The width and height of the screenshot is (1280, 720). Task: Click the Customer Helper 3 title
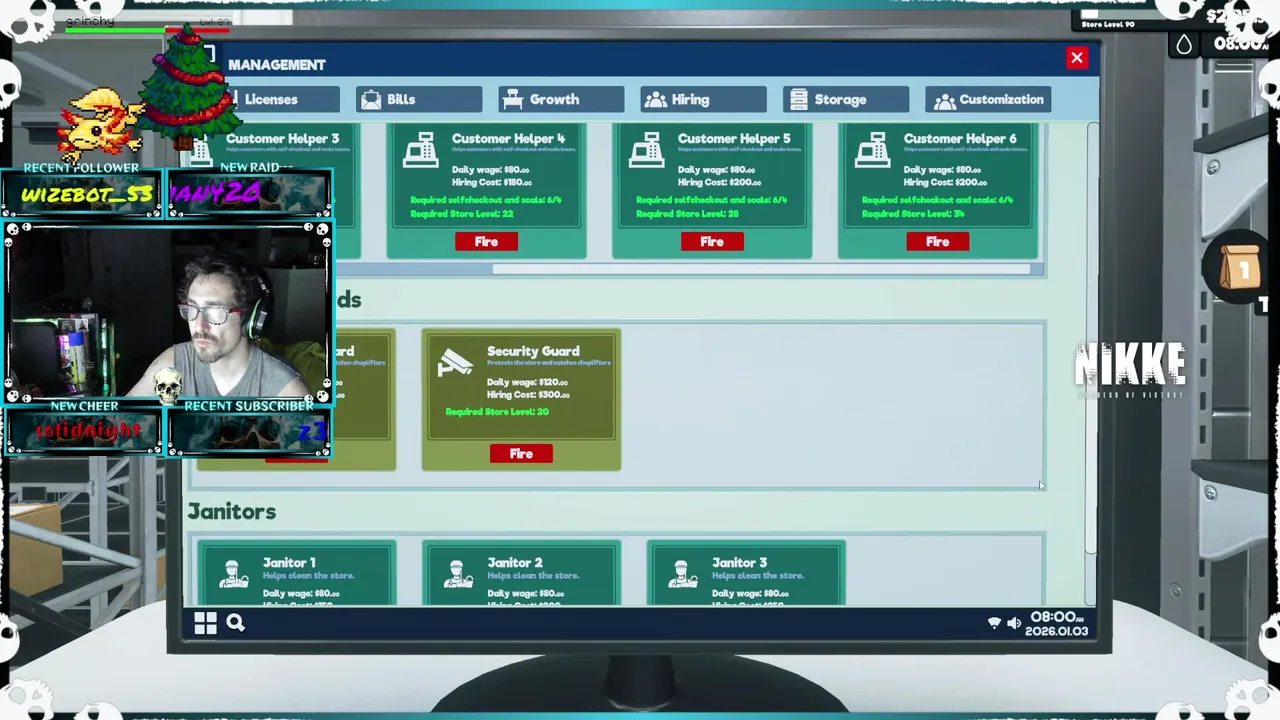click(x=282, y=139)
